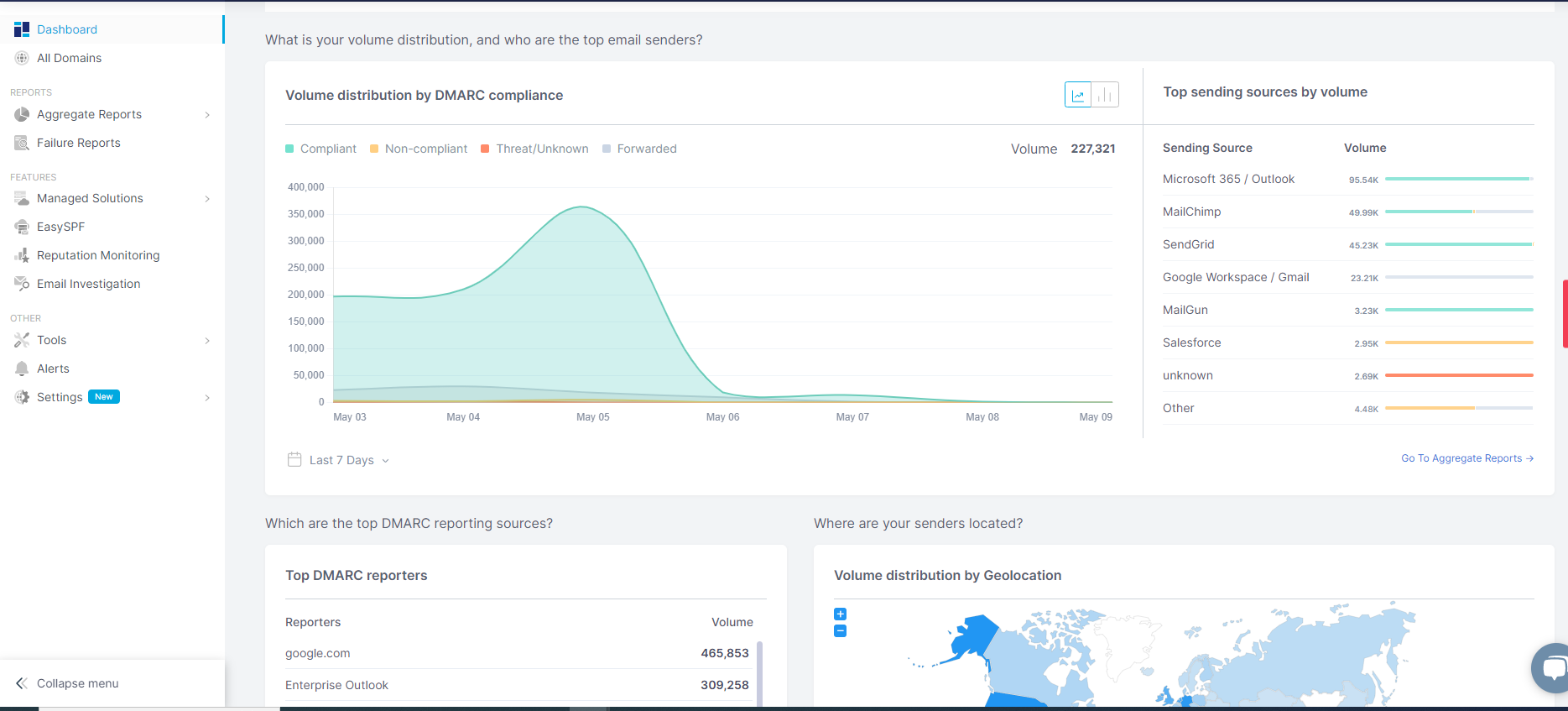
Task: Toggle the Compliant legend series
Action: (320, 149)
